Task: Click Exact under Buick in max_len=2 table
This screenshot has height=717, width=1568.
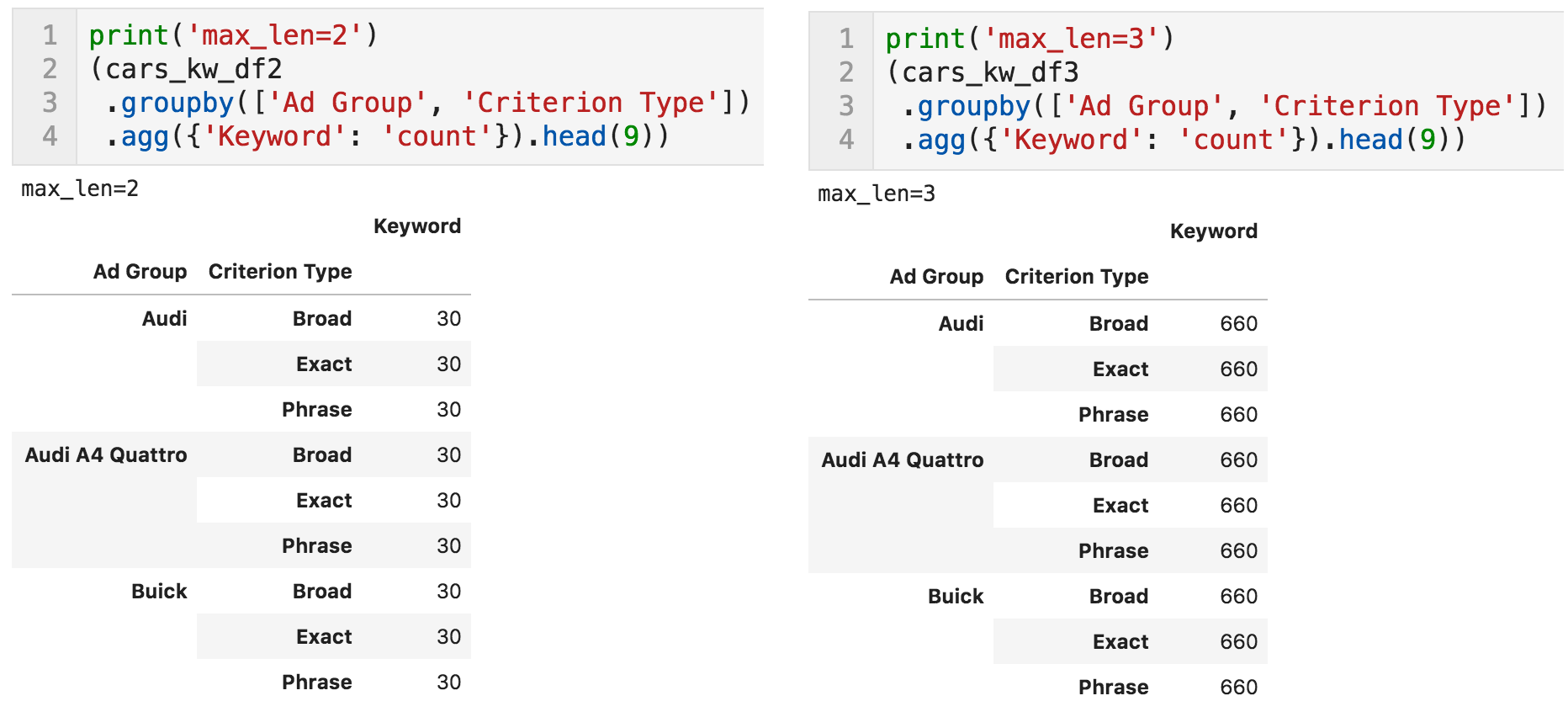Action: (324, 637)
